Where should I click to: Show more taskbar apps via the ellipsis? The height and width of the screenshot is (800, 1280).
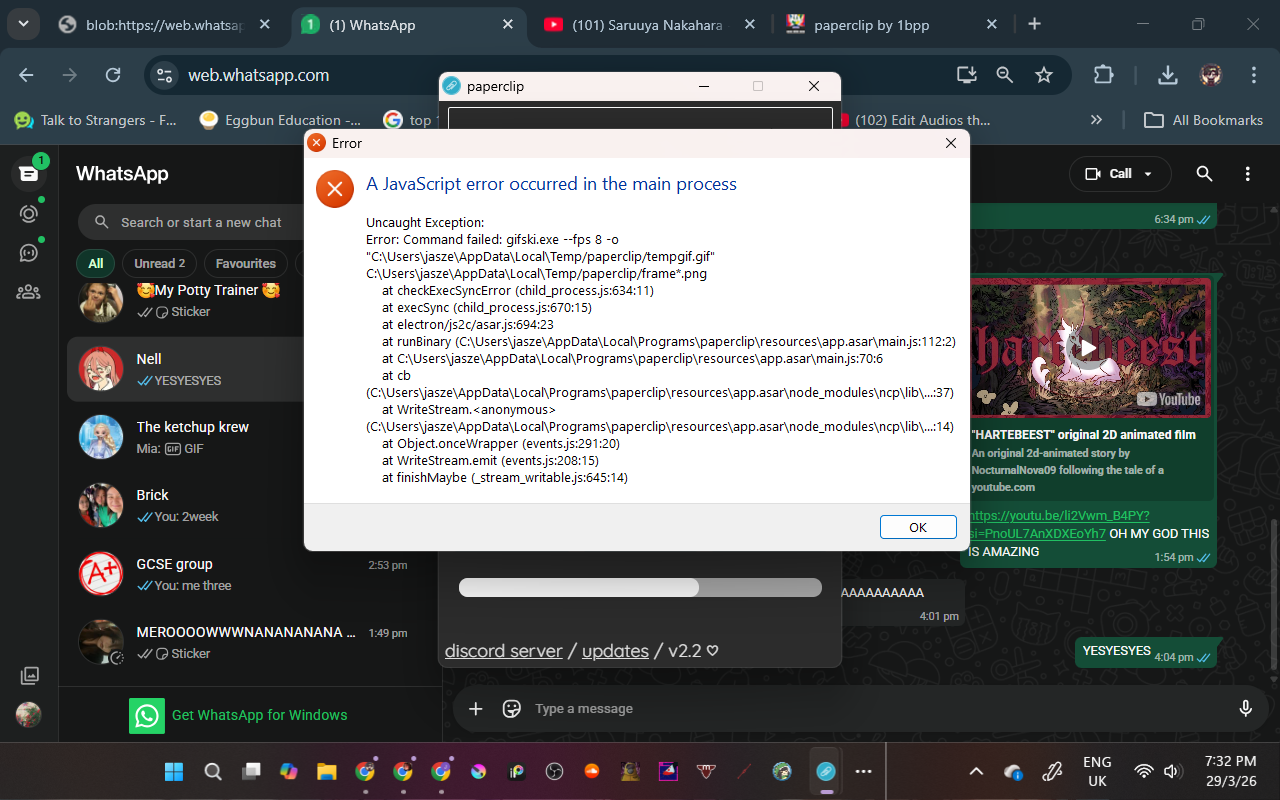pos(864,771)
